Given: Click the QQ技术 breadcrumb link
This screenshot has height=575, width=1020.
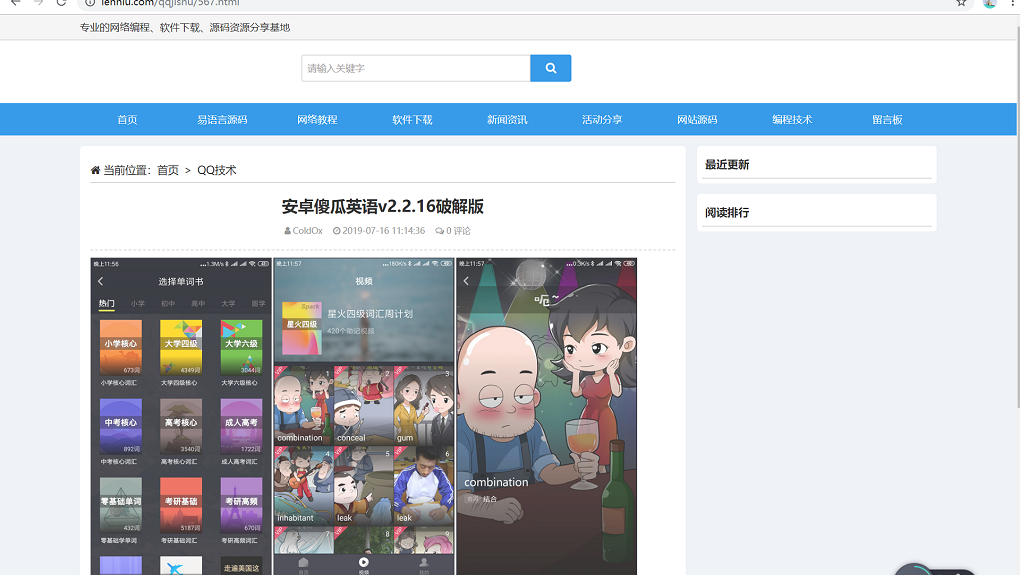Looking at the screenshot, I should pos(217,170).
